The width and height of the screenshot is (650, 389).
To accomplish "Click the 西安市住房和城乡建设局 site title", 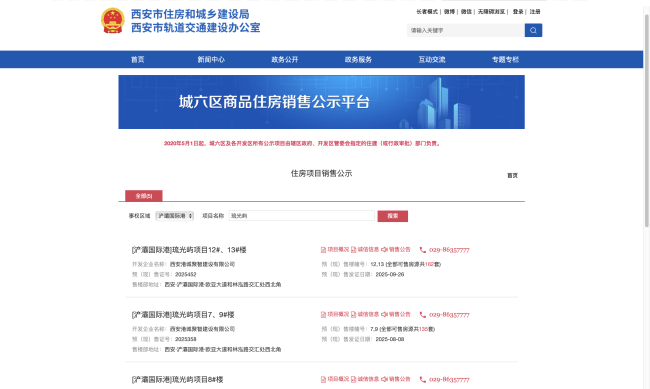I will 190,14.
